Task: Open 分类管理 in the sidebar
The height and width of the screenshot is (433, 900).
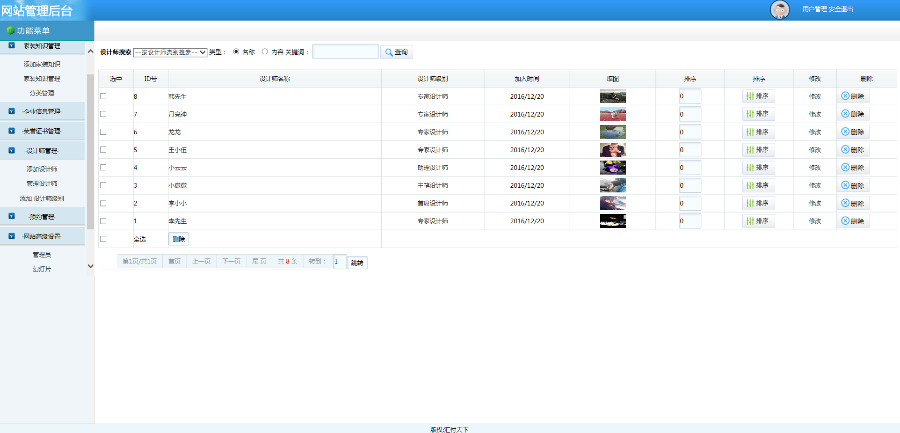Action: tap(42, 93)
